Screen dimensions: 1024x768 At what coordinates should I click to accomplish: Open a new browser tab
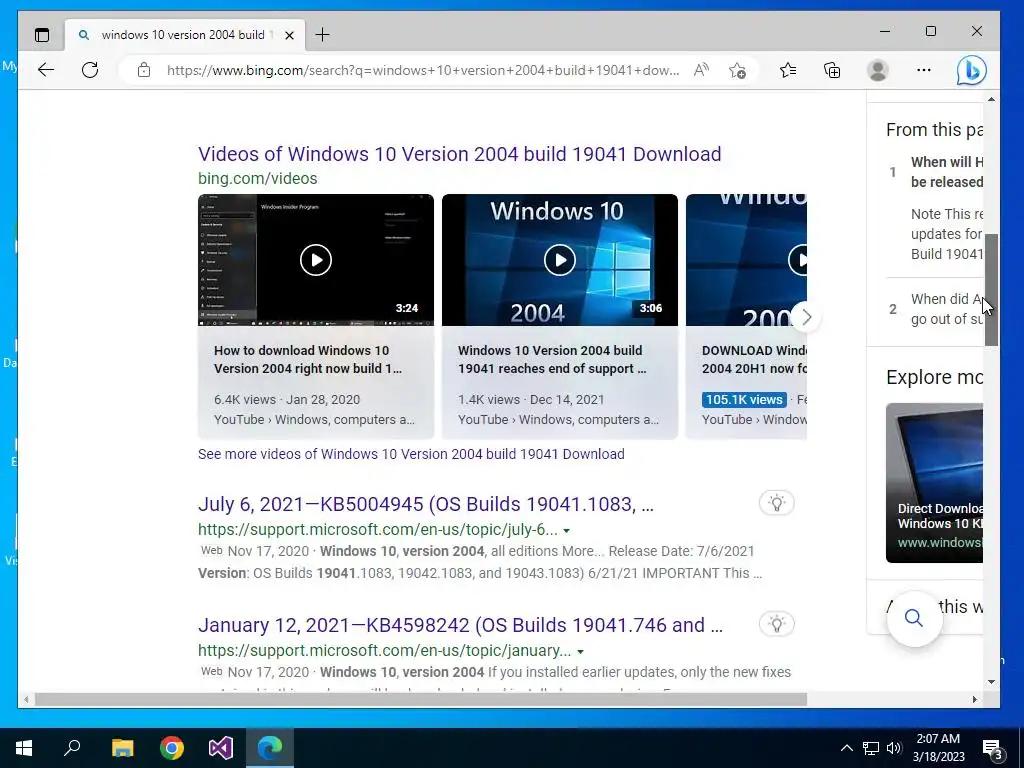pyautogui.click(x=323, y=35)
